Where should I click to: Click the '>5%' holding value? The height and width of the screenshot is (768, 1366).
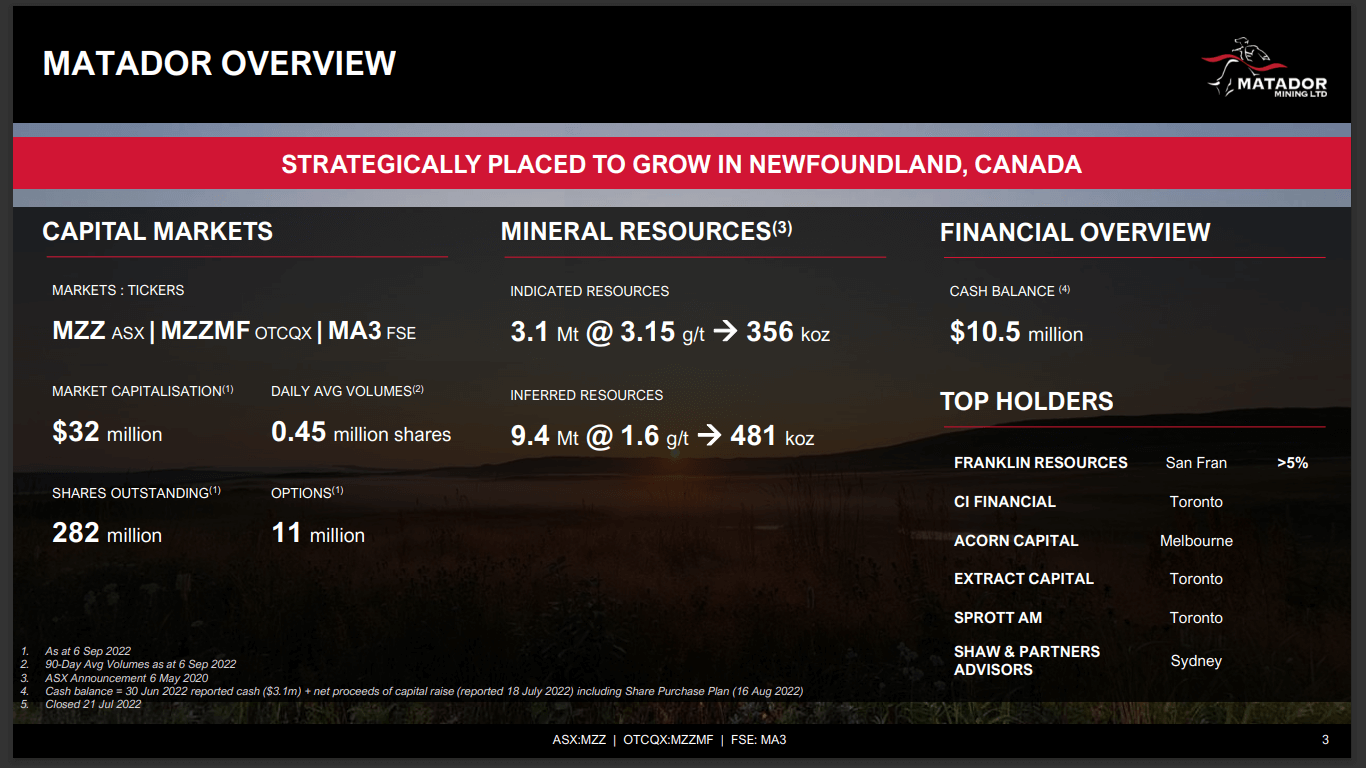tap(1293, 463)
